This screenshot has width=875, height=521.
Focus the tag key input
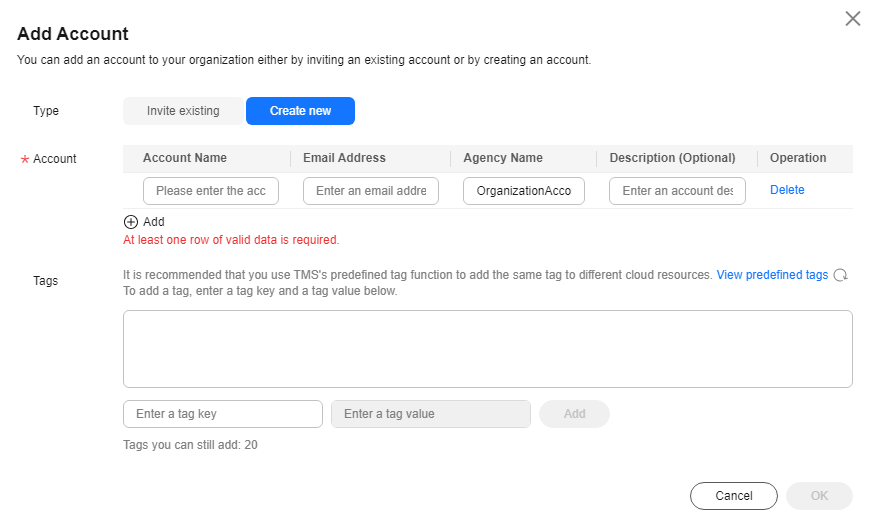[223, 414]
